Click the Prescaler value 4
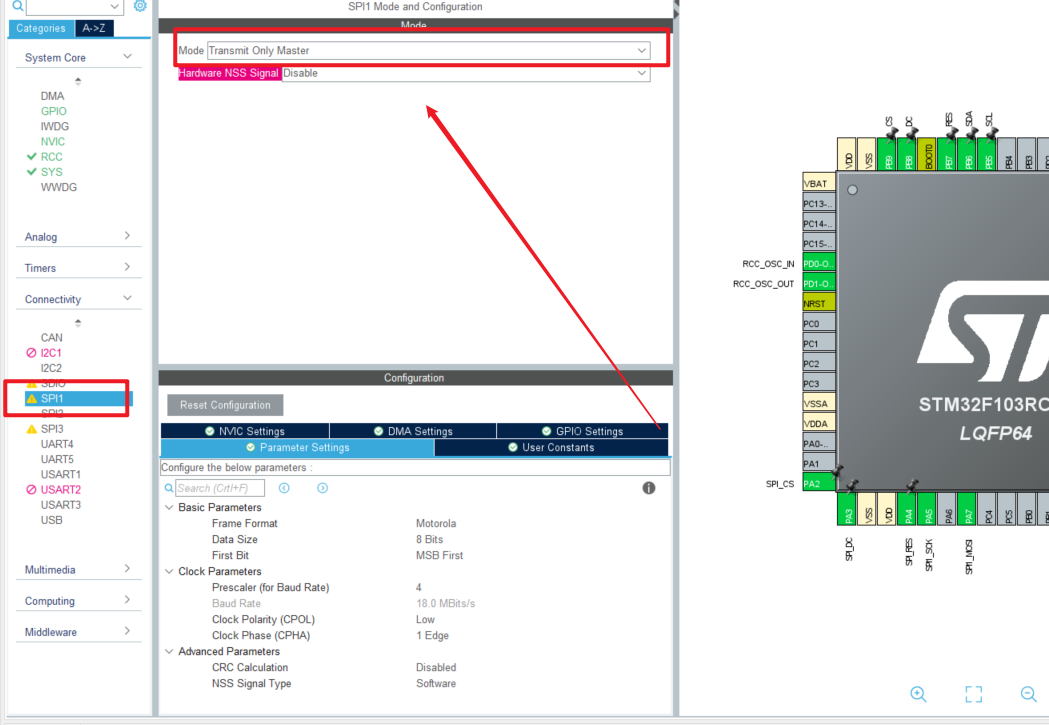 coord(419,587)
